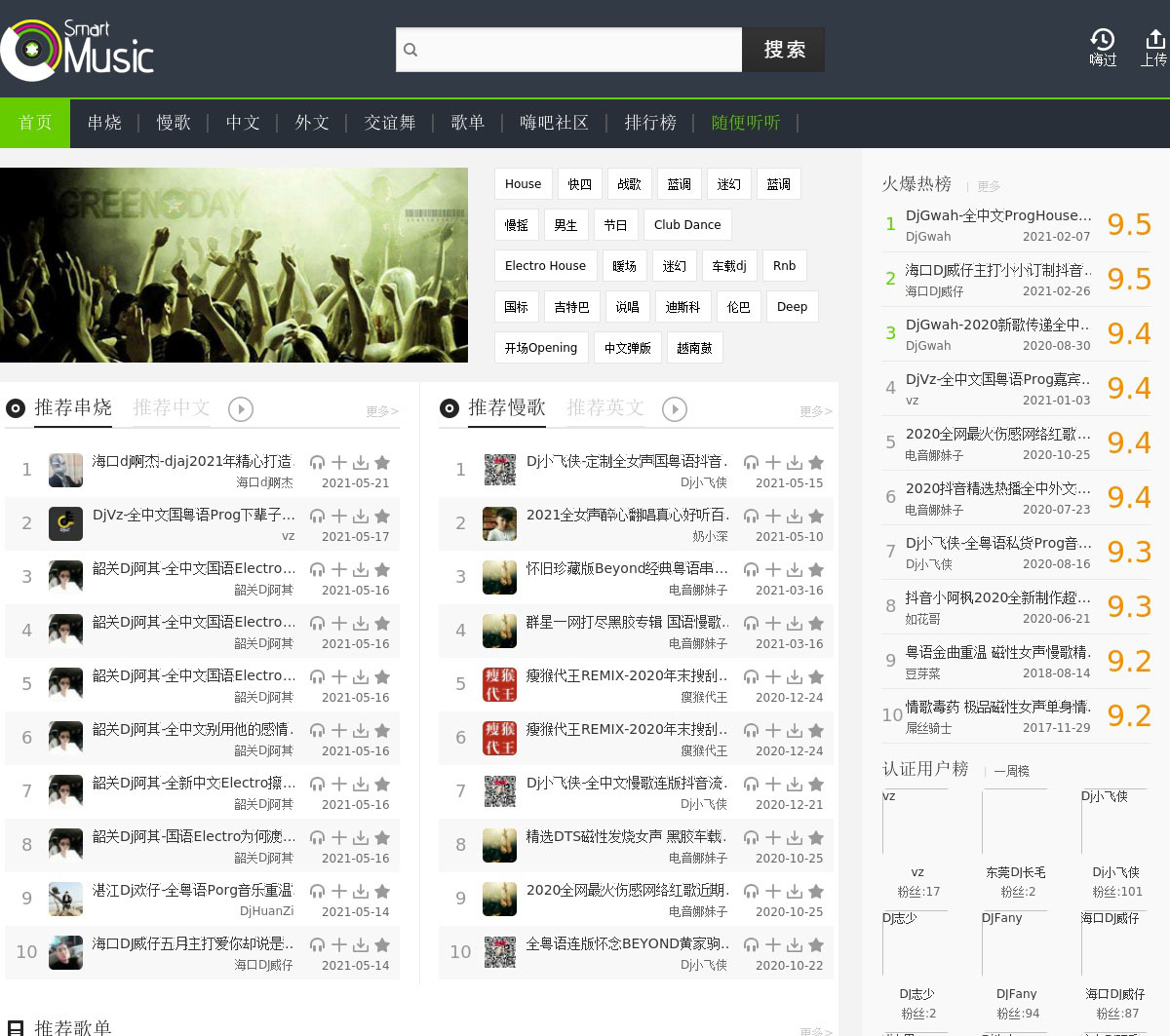Download 海口dj啊杰-djaj2021 track
This screenshot has width=1170, height=1036.
tap(361, 462)
